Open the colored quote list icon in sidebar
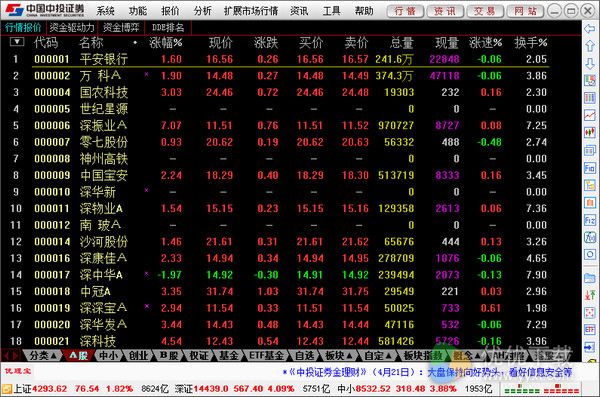Image resolution: width=600 pixels, height=397 pixels. coord(590,80)
